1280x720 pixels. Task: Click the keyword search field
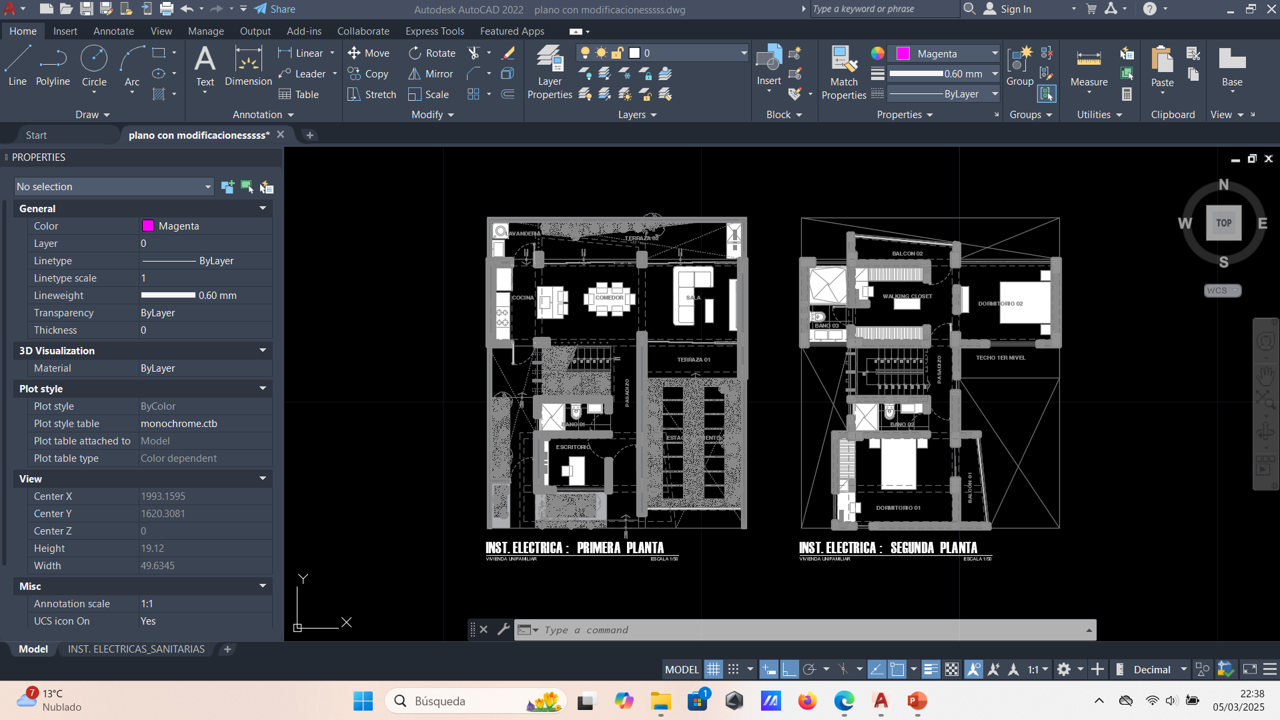(884, 9)
